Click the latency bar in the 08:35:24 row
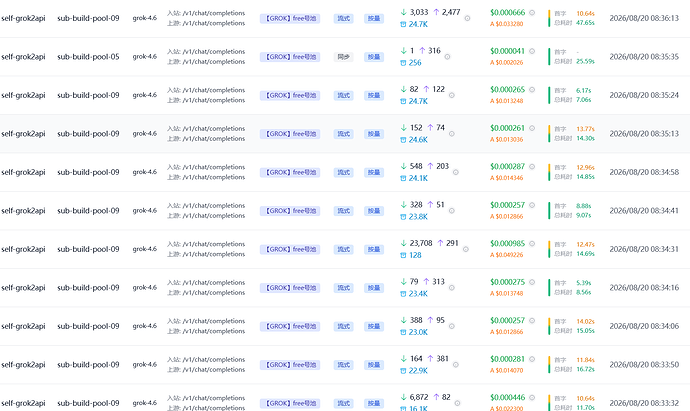 pos(549,95)
